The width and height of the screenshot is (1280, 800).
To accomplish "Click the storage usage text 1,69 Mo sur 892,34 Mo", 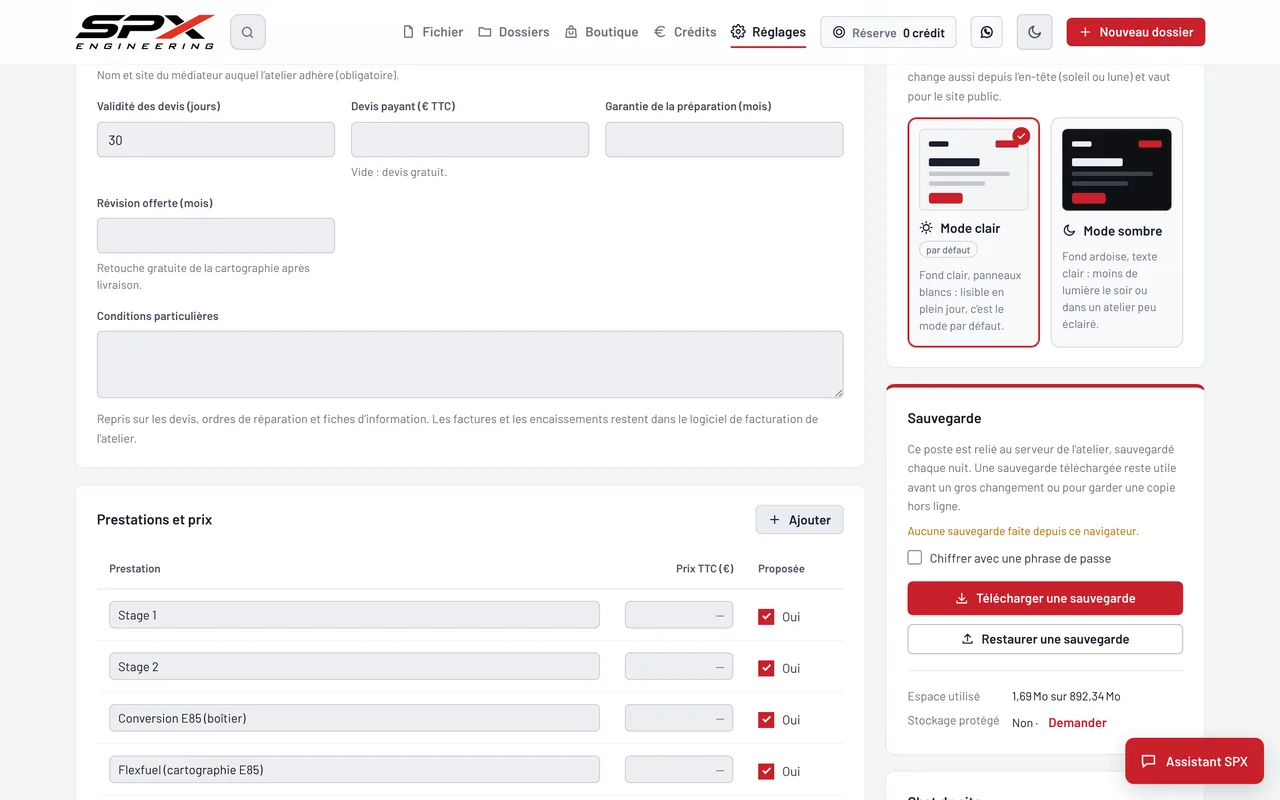I will [x=1066, y=697].
